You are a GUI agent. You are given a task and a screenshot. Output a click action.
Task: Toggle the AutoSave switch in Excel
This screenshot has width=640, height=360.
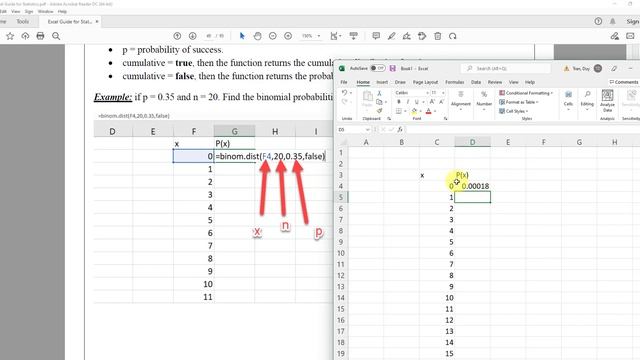pyautogui.click(x=378, y=68)
